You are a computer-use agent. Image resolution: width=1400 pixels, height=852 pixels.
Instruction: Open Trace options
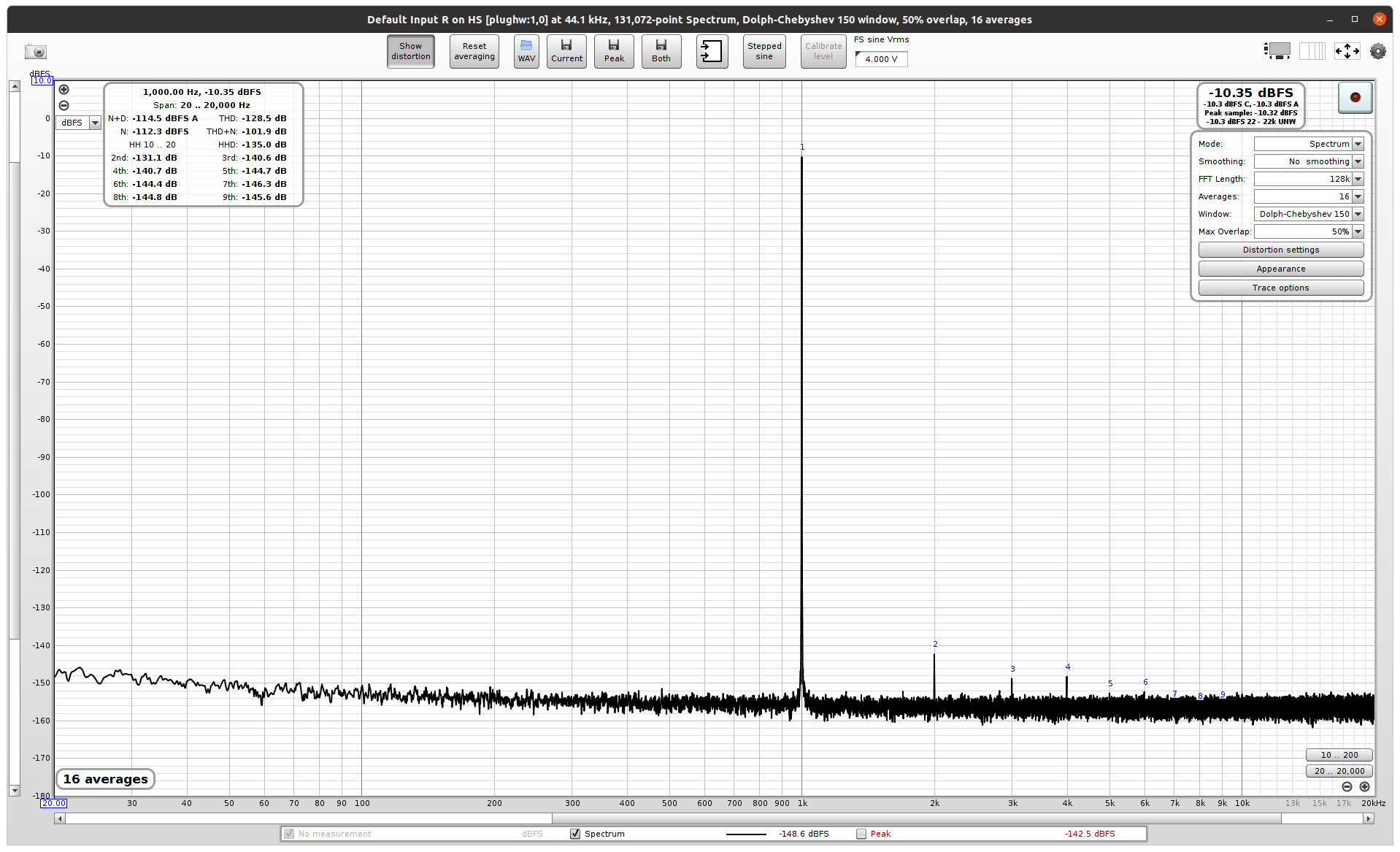pyautogui.click(x=1281, y=288)
